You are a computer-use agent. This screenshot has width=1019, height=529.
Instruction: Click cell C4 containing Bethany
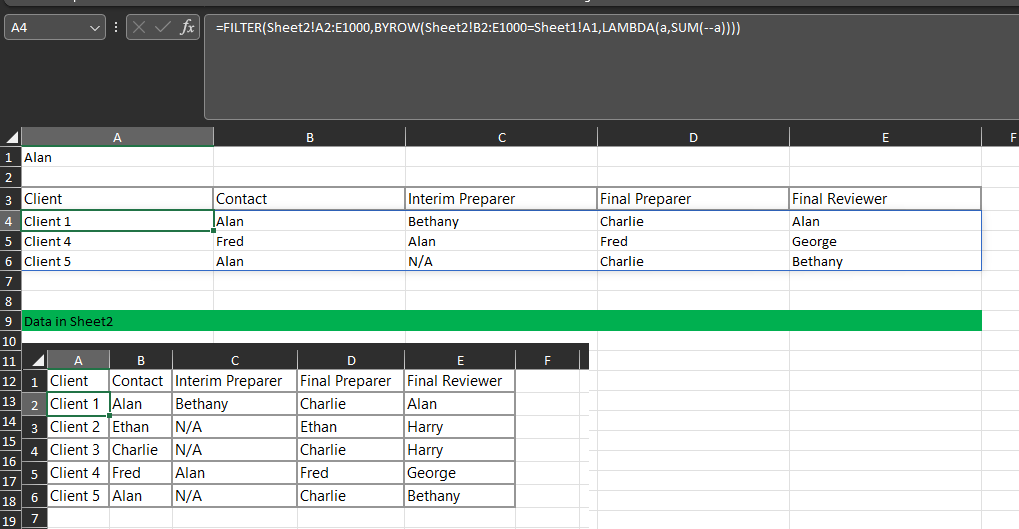pyautogui.click(x=501, y=221)
